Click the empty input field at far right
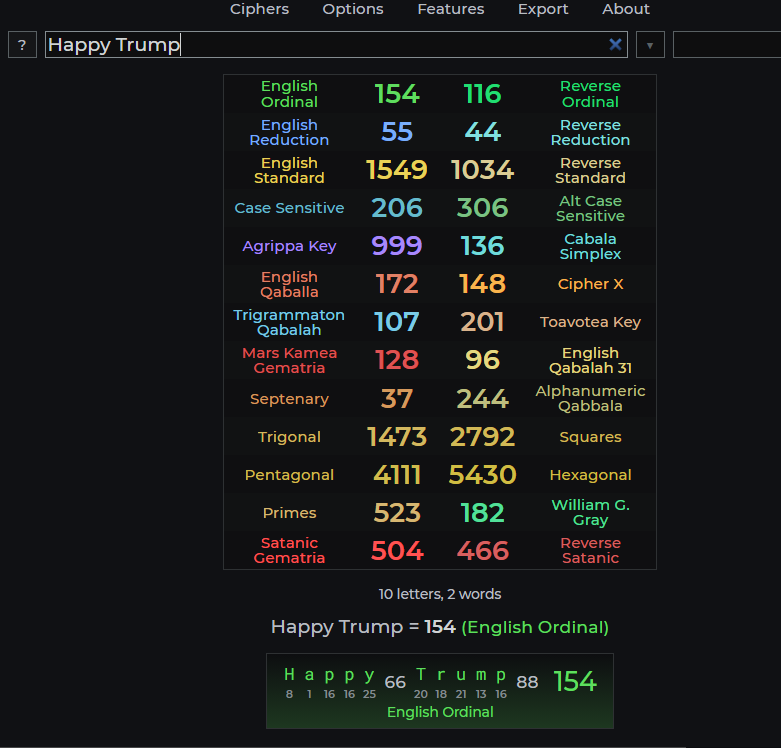781x748 pixels. tap(727, 45)
